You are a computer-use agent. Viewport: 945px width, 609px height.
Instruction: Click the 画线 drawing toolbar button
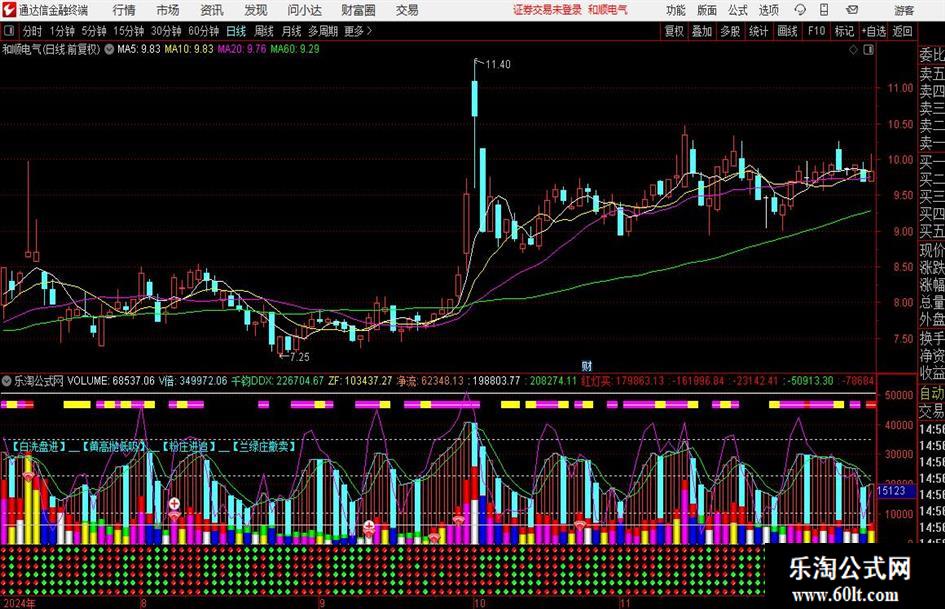click(x=787, y=31)
